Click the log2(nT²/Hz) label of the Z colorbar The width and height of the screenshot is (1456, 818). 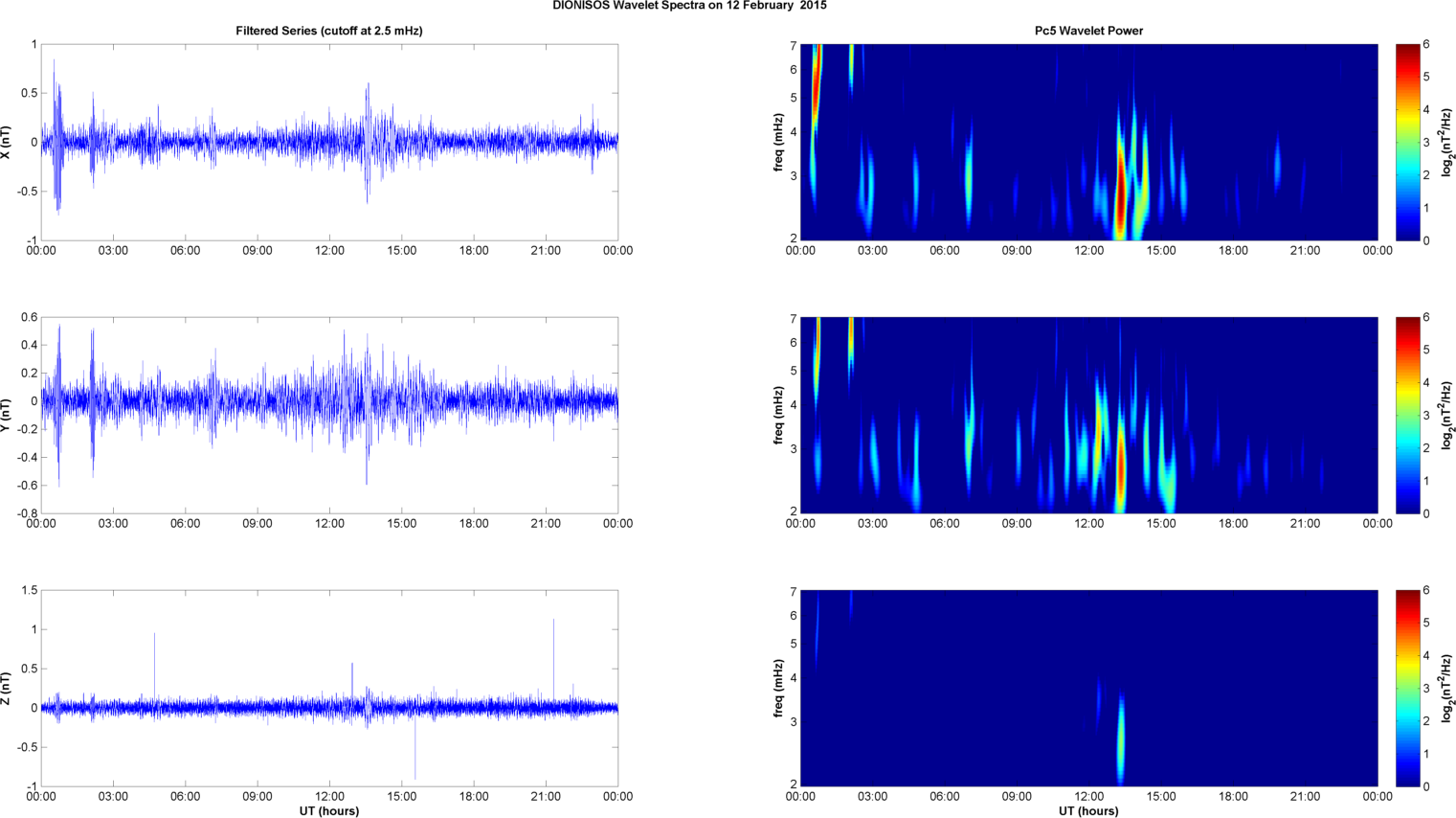pos(1445,688)
